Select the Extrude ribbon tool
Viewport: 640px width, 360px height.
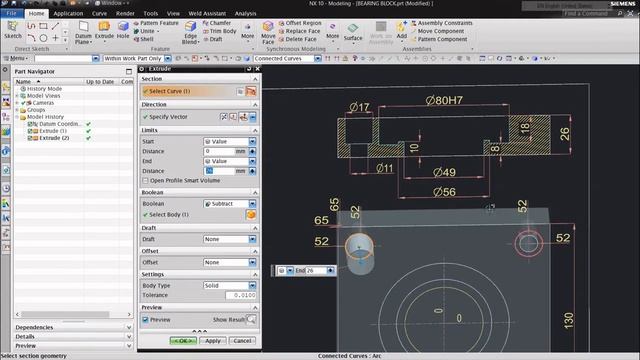[104, 30]
